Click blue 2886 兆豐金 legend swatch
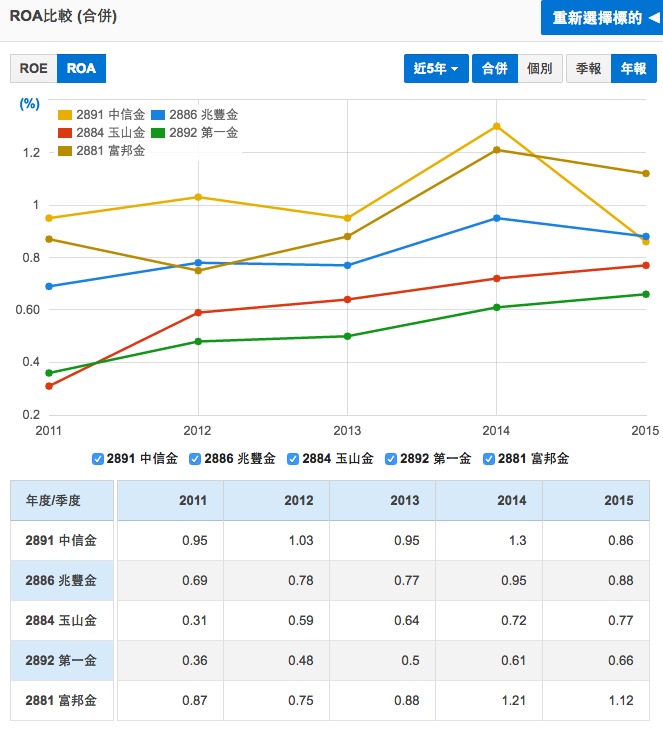 coord(159,115)
